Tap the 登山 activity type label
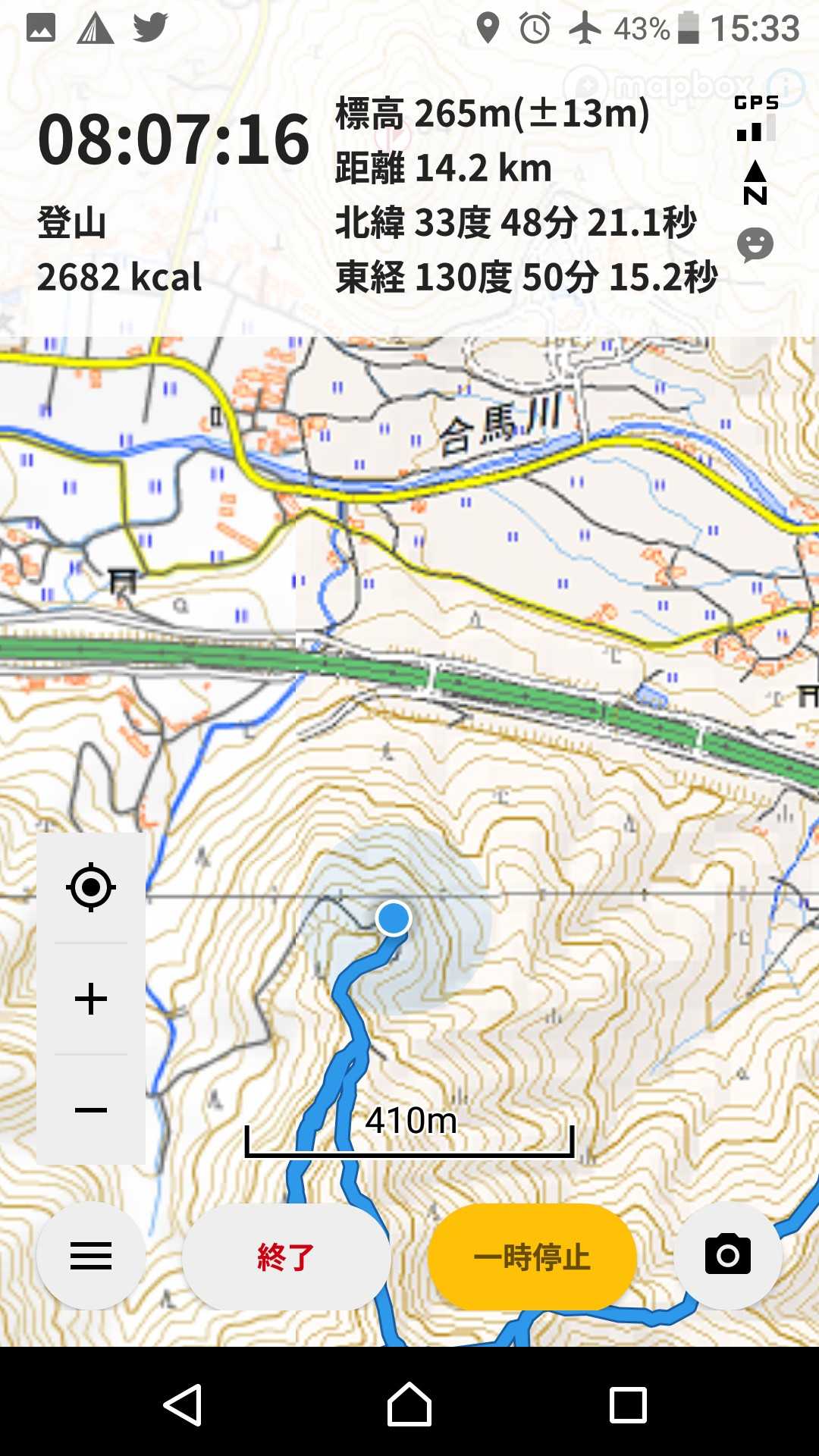The width and height of the screenshot is (819, 1456). pos(72,223)
